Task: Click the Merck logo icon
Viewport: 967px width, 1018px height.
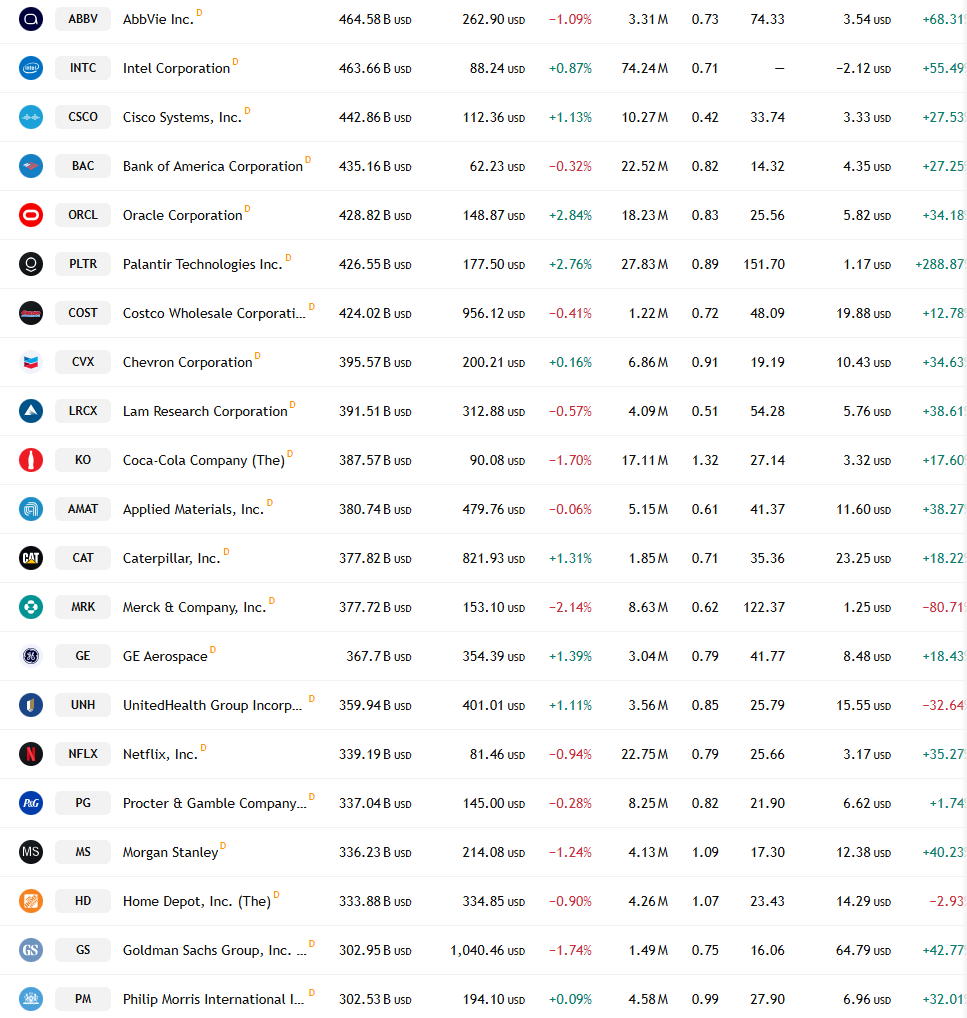Action: point(31,607)
